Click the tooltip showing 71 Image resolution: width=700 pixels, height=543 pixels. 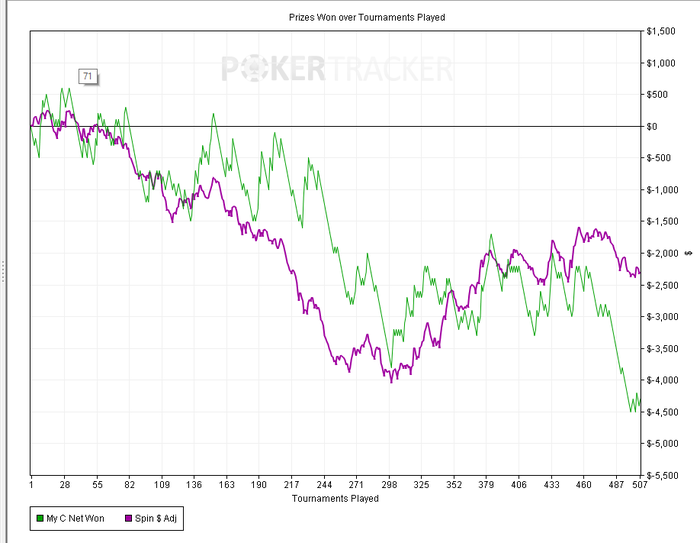tap(88, 76)
